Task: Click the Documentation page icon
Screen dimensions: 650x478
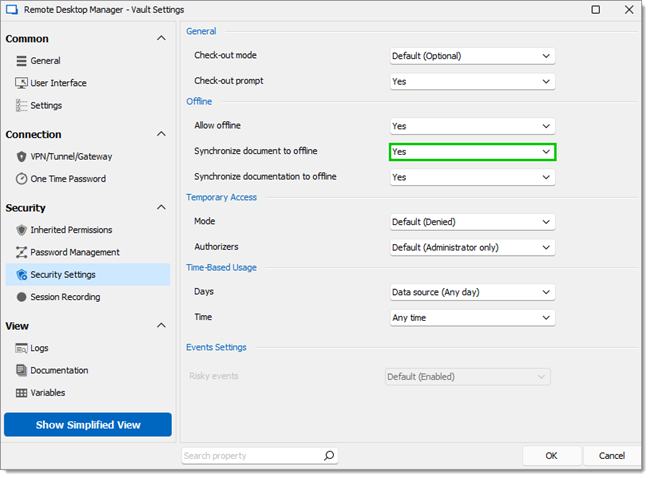Action: point(21,370)
